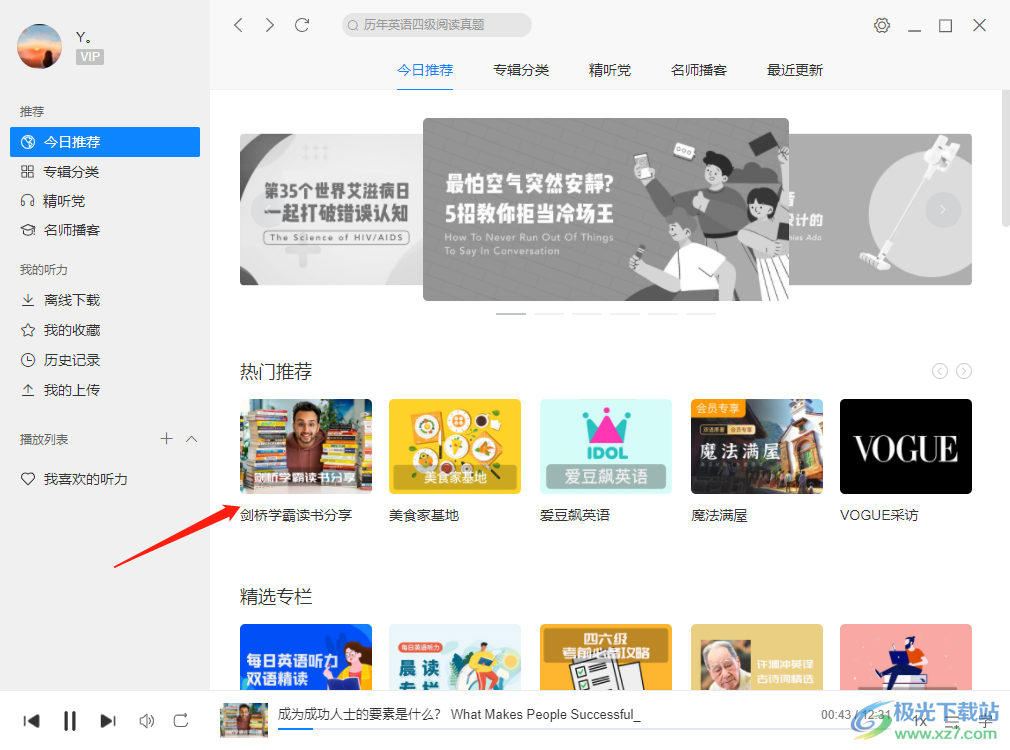Open the 晨读 column card
Image resolution: width=1010 pixels, height=750 pixels.
point(455,657)
